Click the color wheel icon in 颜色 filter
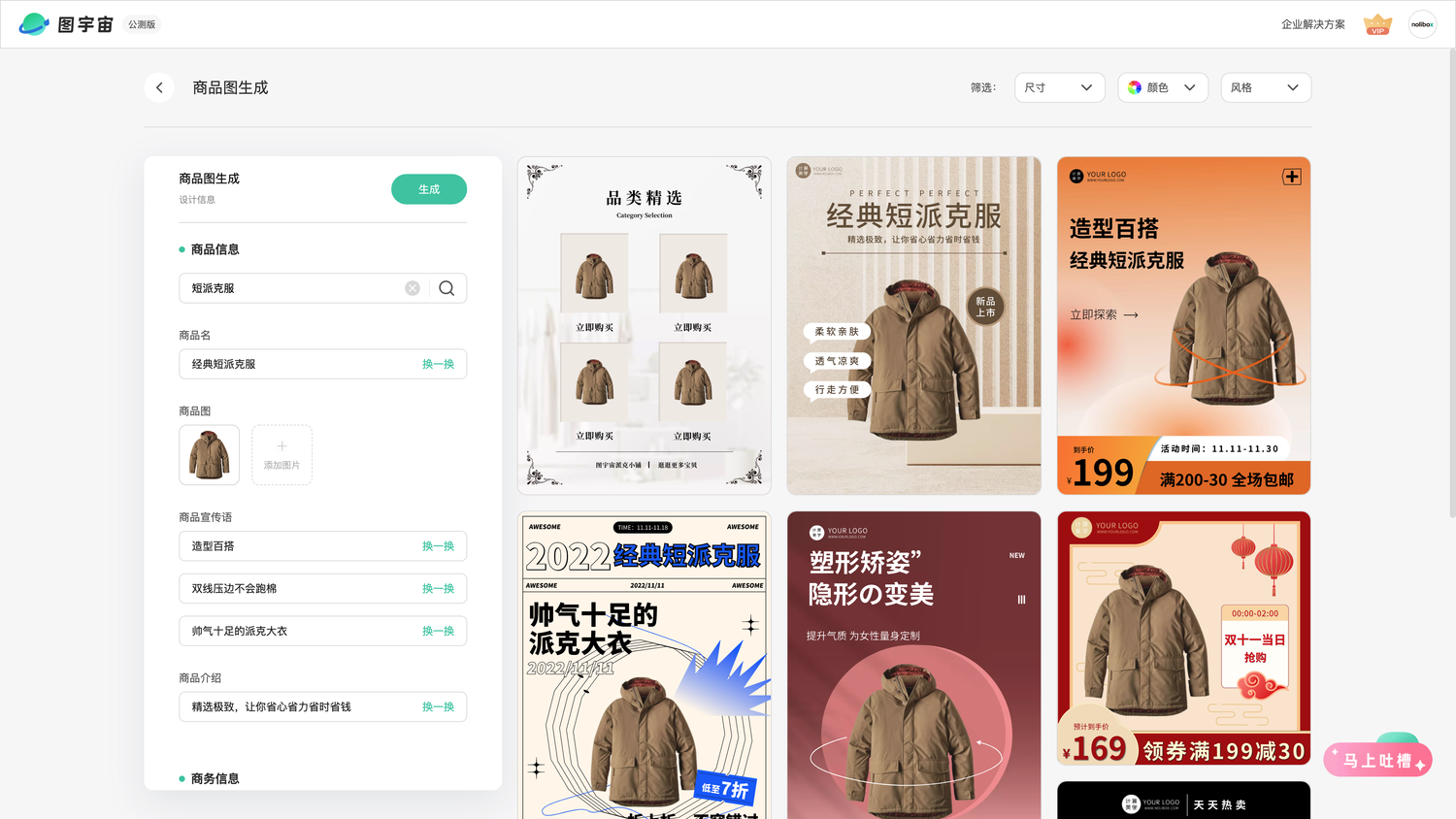1456x819 pixels. click(1135, 87)
